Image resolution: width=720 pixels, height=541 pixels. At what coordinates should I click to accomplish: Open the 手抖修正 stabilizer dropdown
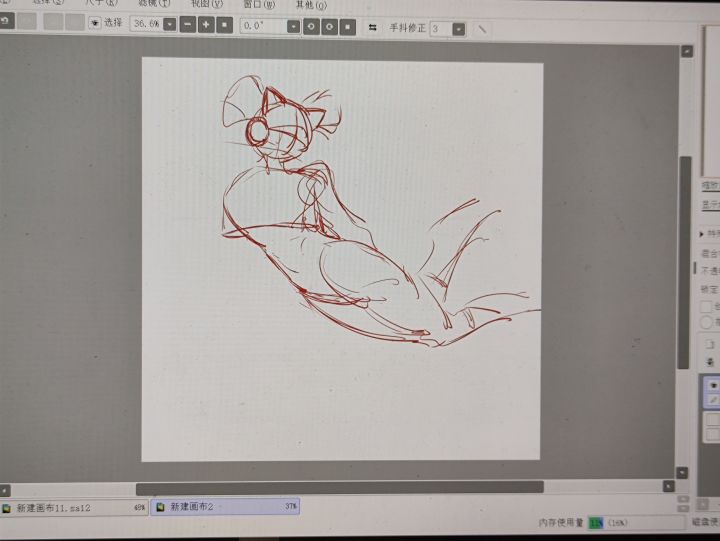tap(459, 29)
